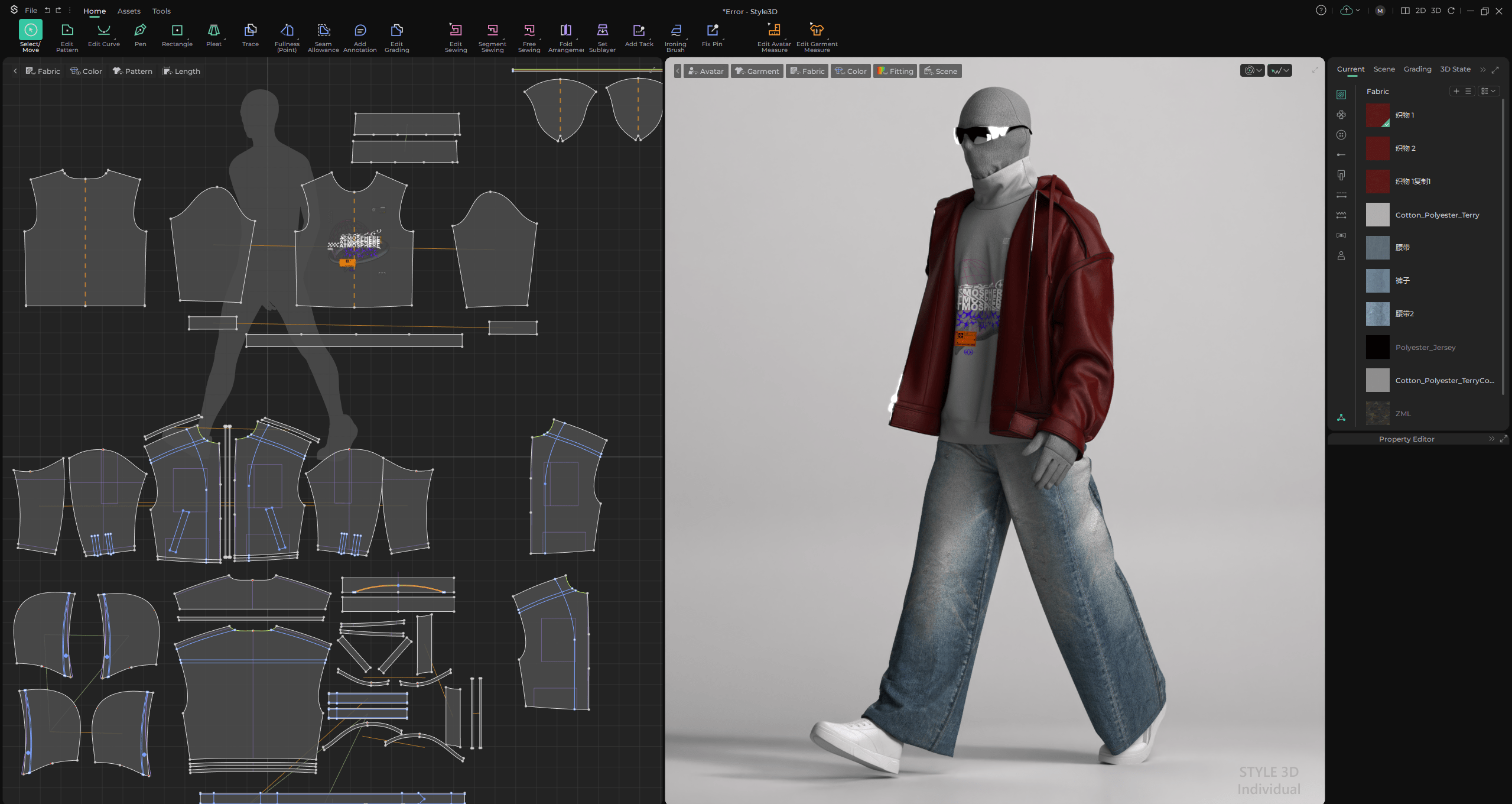Select the Cotton_Polyester_Terry fabric swatch
The height and width of the screenshot is (804, 1512).
1377,215
